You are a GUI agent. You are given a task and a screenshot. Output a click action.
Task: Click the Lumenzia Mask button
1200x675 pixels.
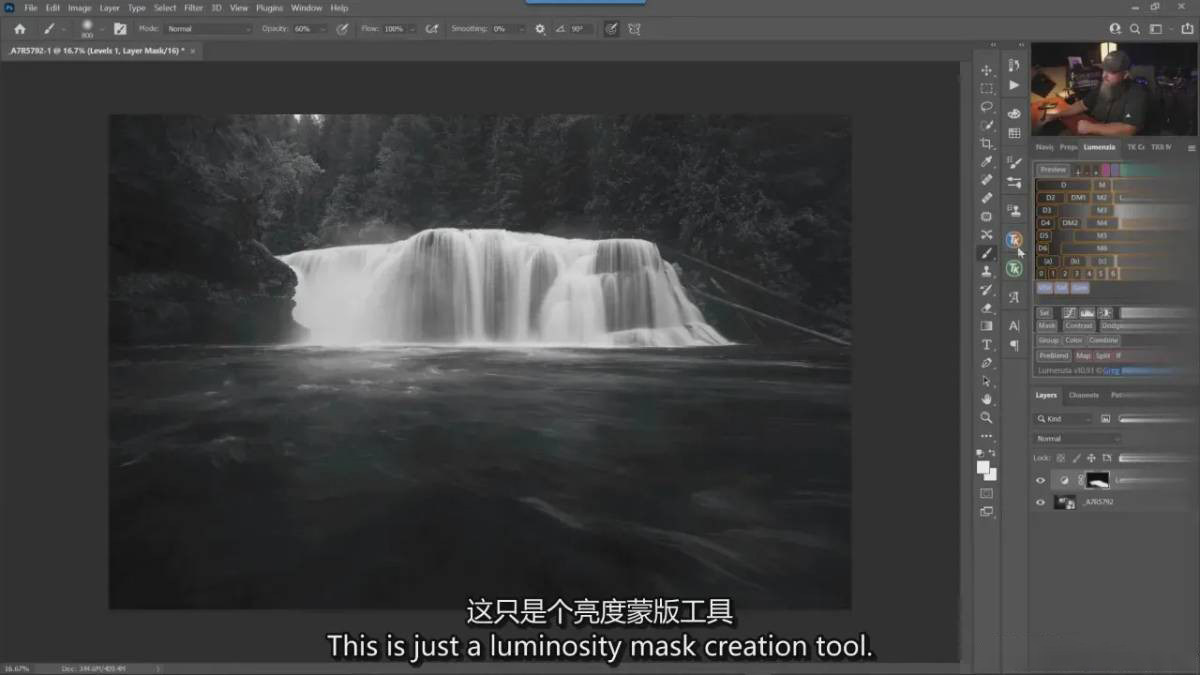click(1047, 326)
